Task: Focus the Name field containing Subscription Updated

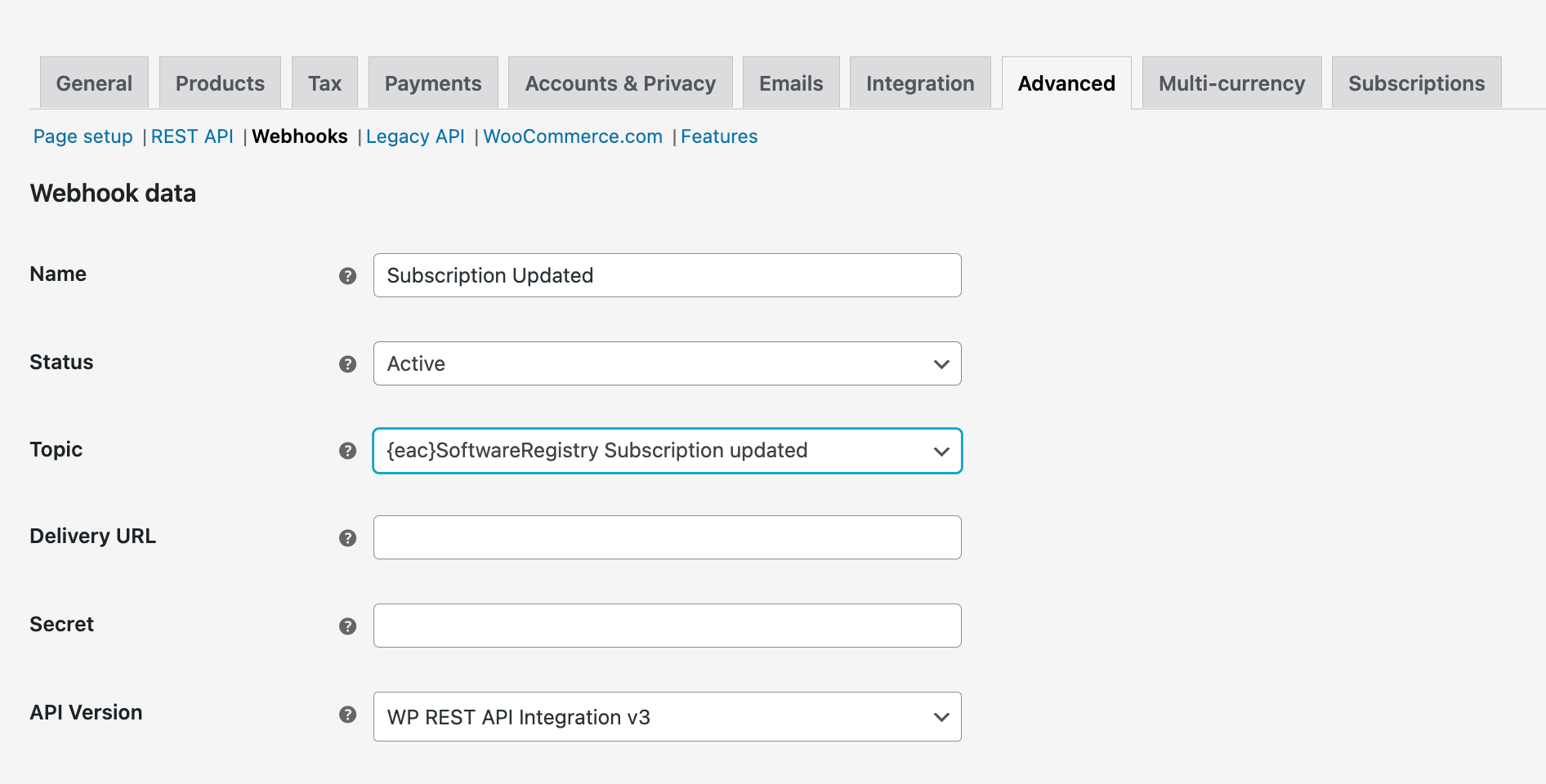Action: [x=667, y=275]
